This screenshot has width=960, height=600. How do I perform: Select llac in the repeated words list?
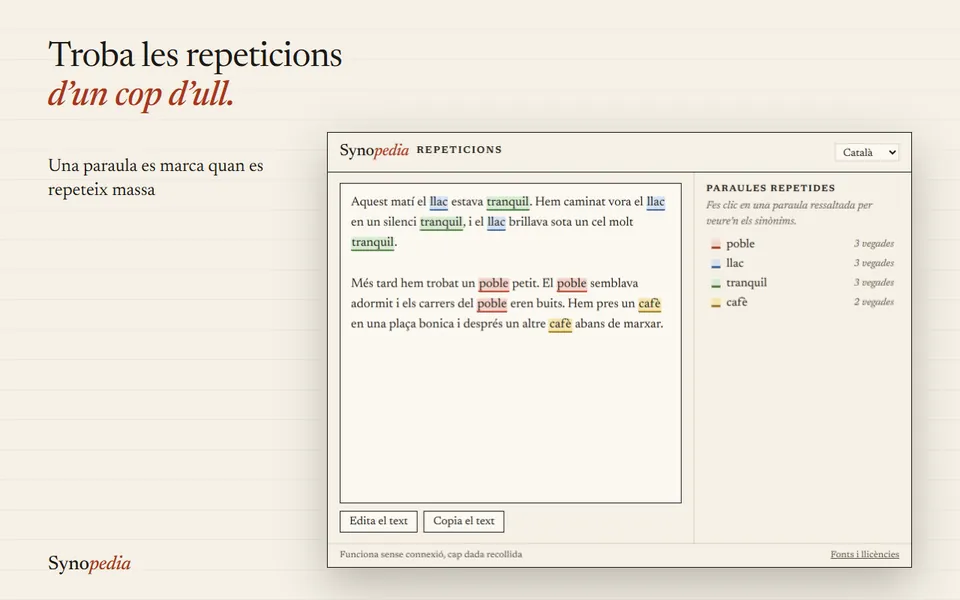point(802,263)
